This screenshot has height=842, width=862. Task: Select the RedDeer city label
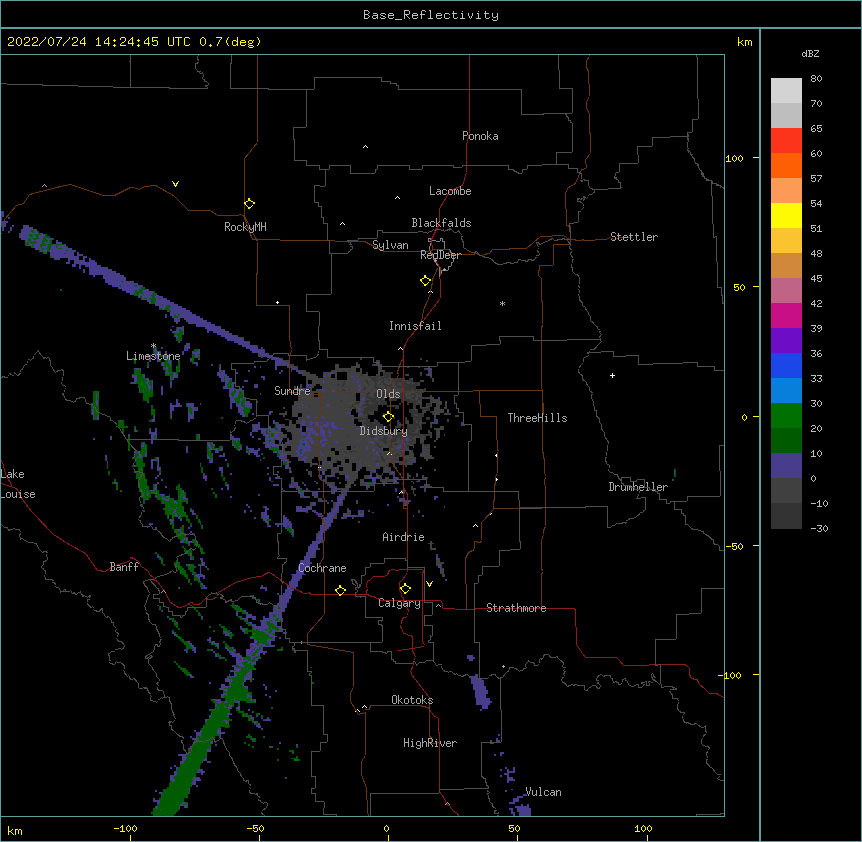[440, 255]
